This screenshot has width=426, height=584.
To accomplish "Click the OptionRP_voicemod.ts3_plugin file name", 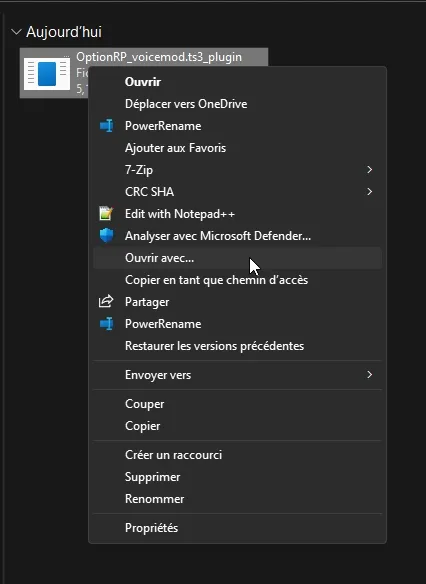I will (159, 57).
